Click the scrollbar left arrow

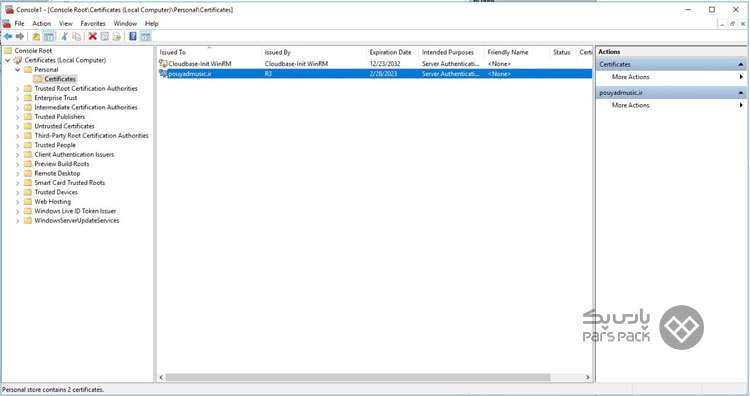[161, 377]
